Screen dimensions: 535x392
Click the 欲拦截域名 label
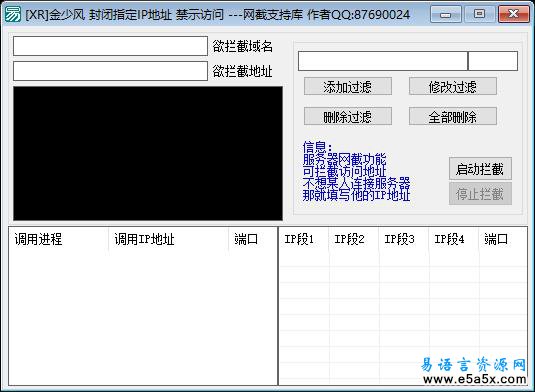[243, 46]
